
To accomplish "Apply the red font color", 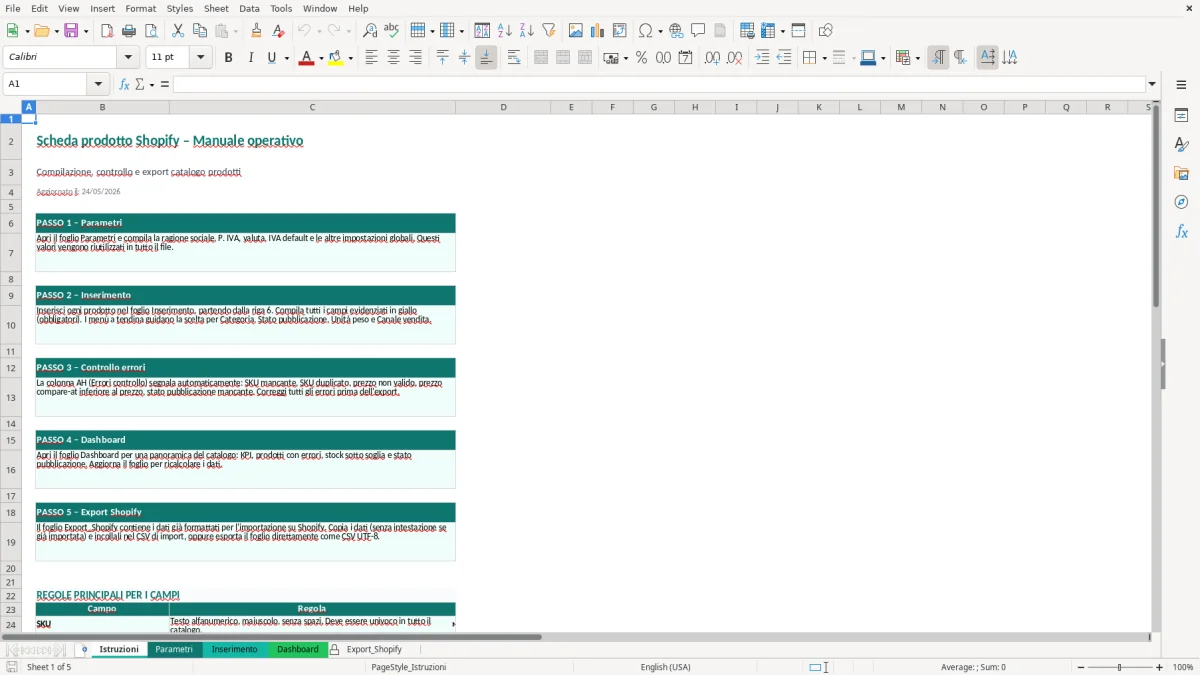I will [305, 58].
